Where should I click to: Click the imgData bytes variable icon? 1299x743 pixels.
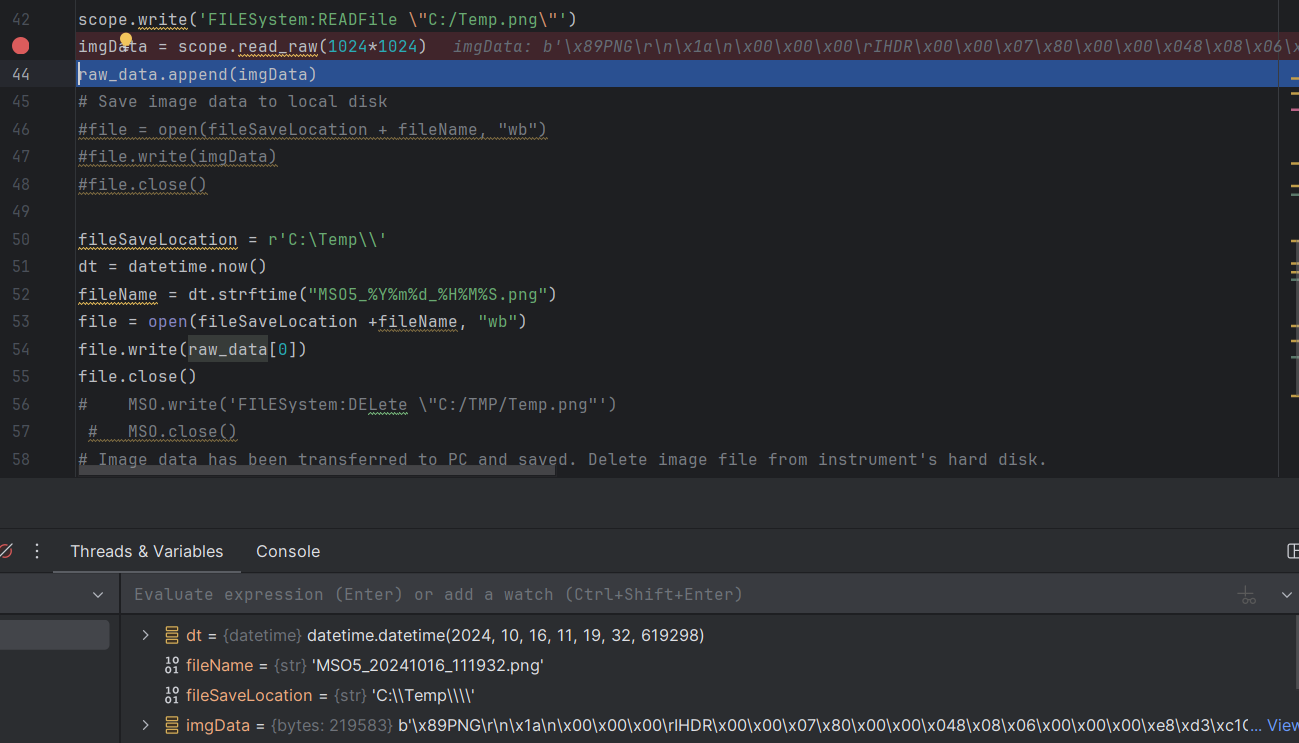coord(171,725)
